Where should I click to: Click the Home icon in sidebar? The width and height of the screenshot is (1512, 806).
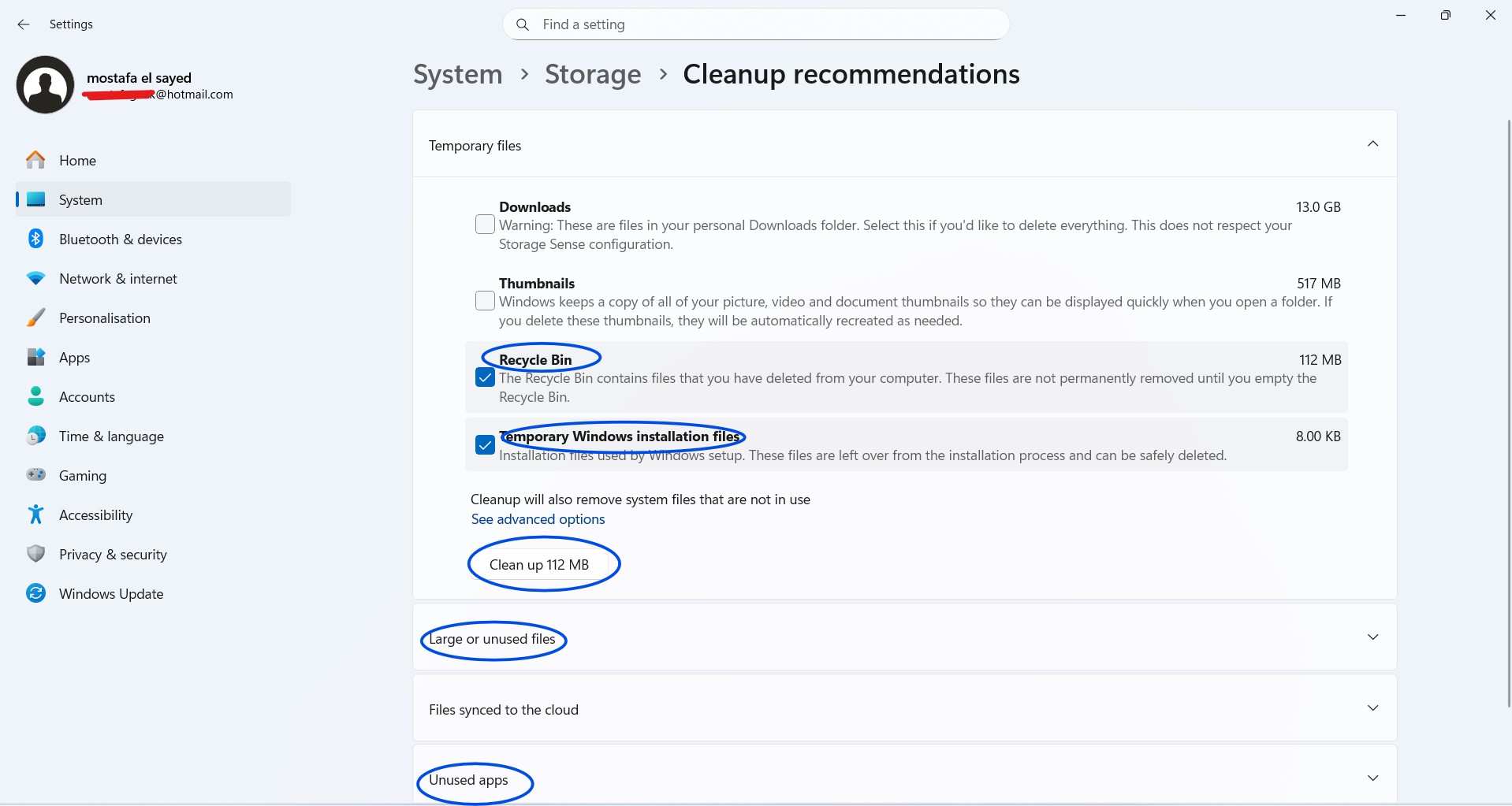tap(35, 160)
